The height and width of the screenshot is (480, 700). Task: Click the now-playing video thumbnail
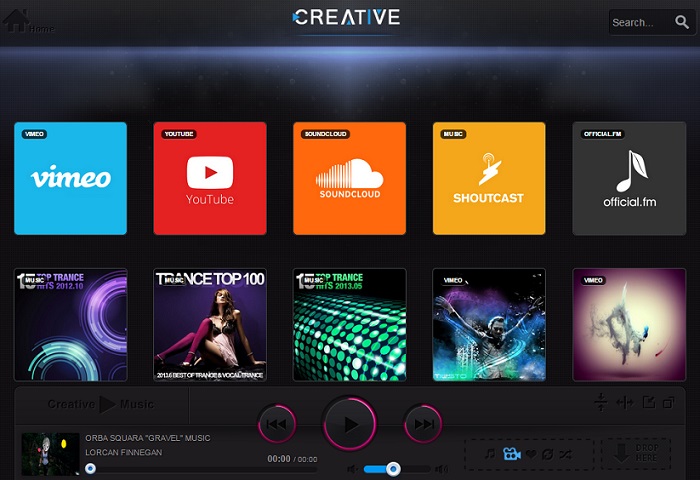50,454
